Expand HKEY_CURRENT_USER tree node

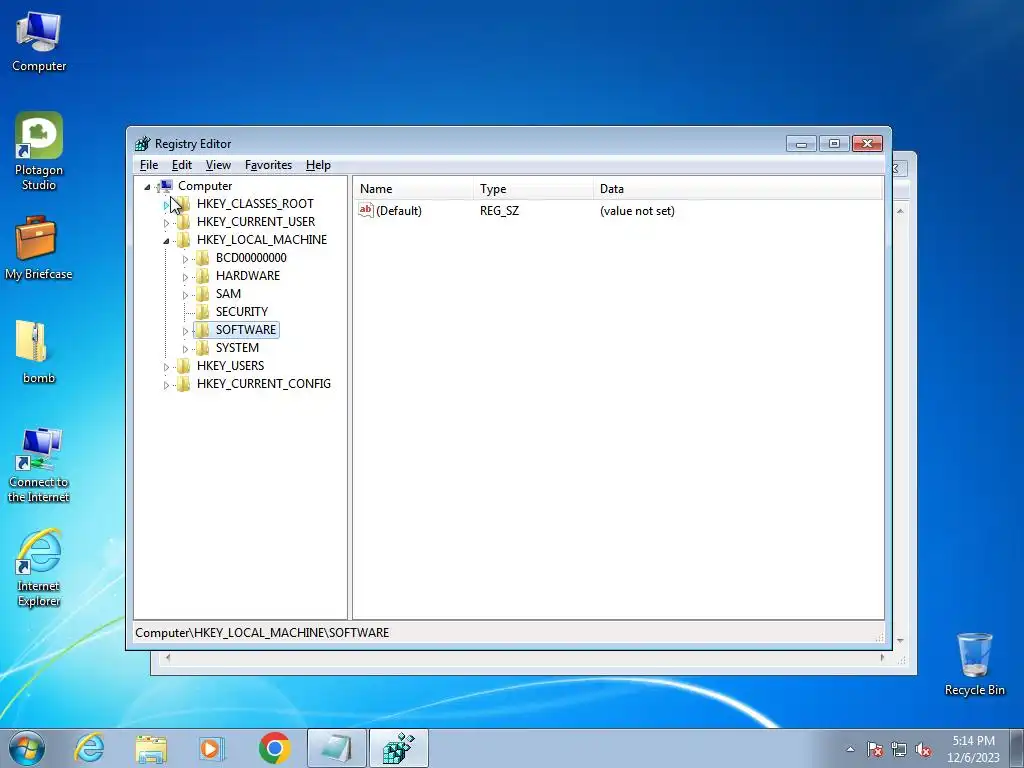[x=166, y=223]
